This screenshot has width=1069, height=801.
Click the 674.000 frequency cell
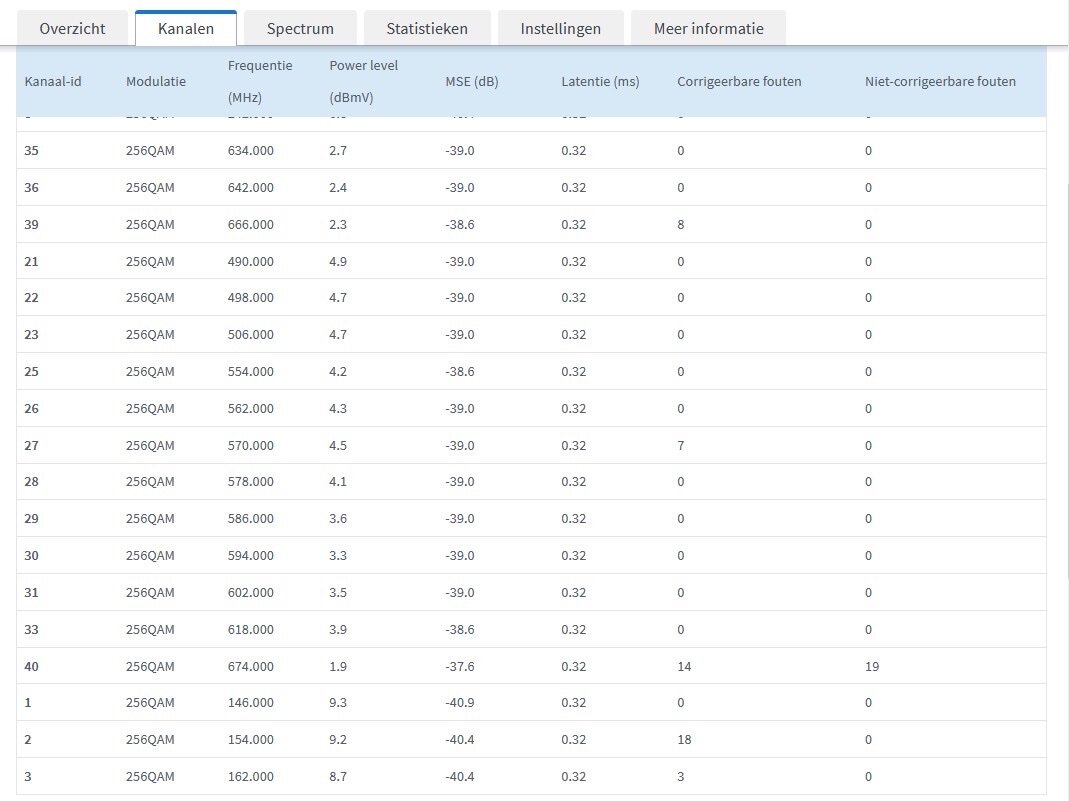pos(250,666)
